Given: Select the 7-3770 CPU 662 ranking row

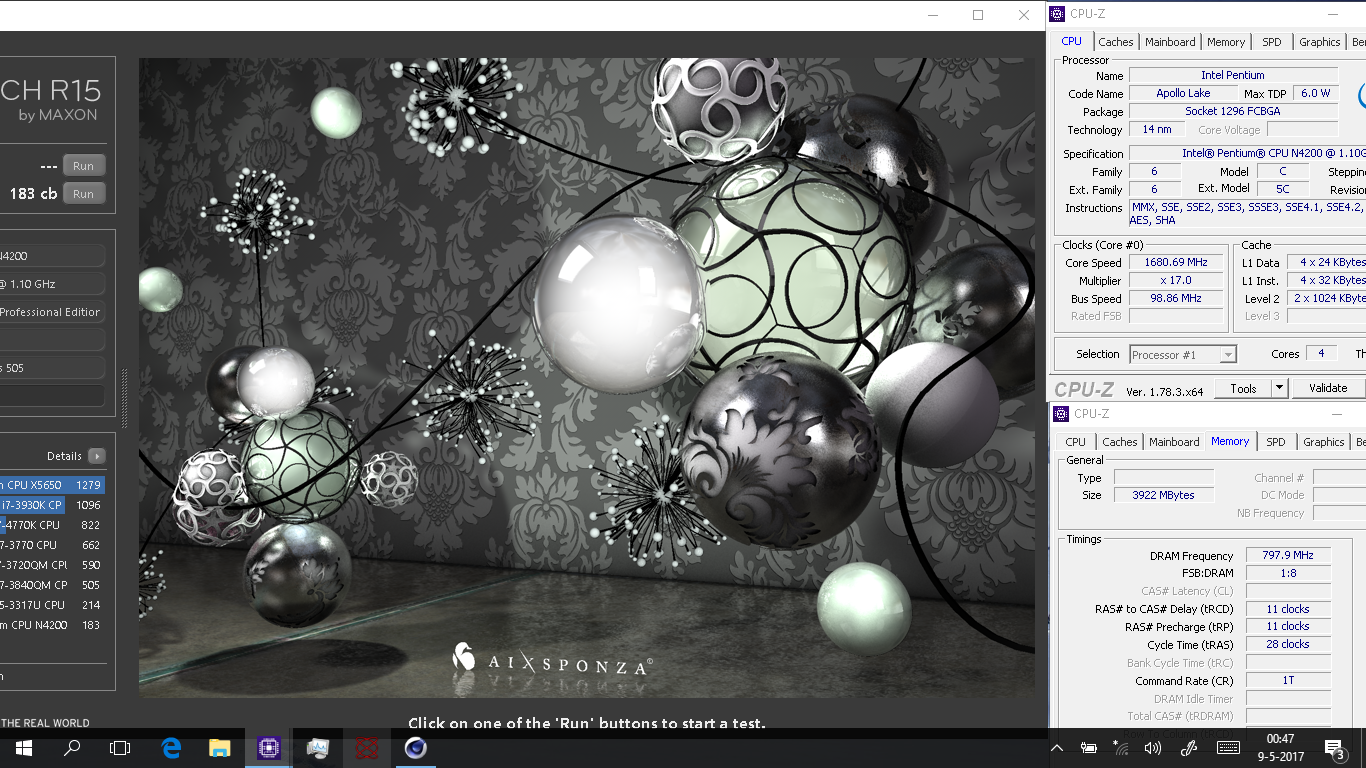Looking at the screenshot, I should pos(52,545).
